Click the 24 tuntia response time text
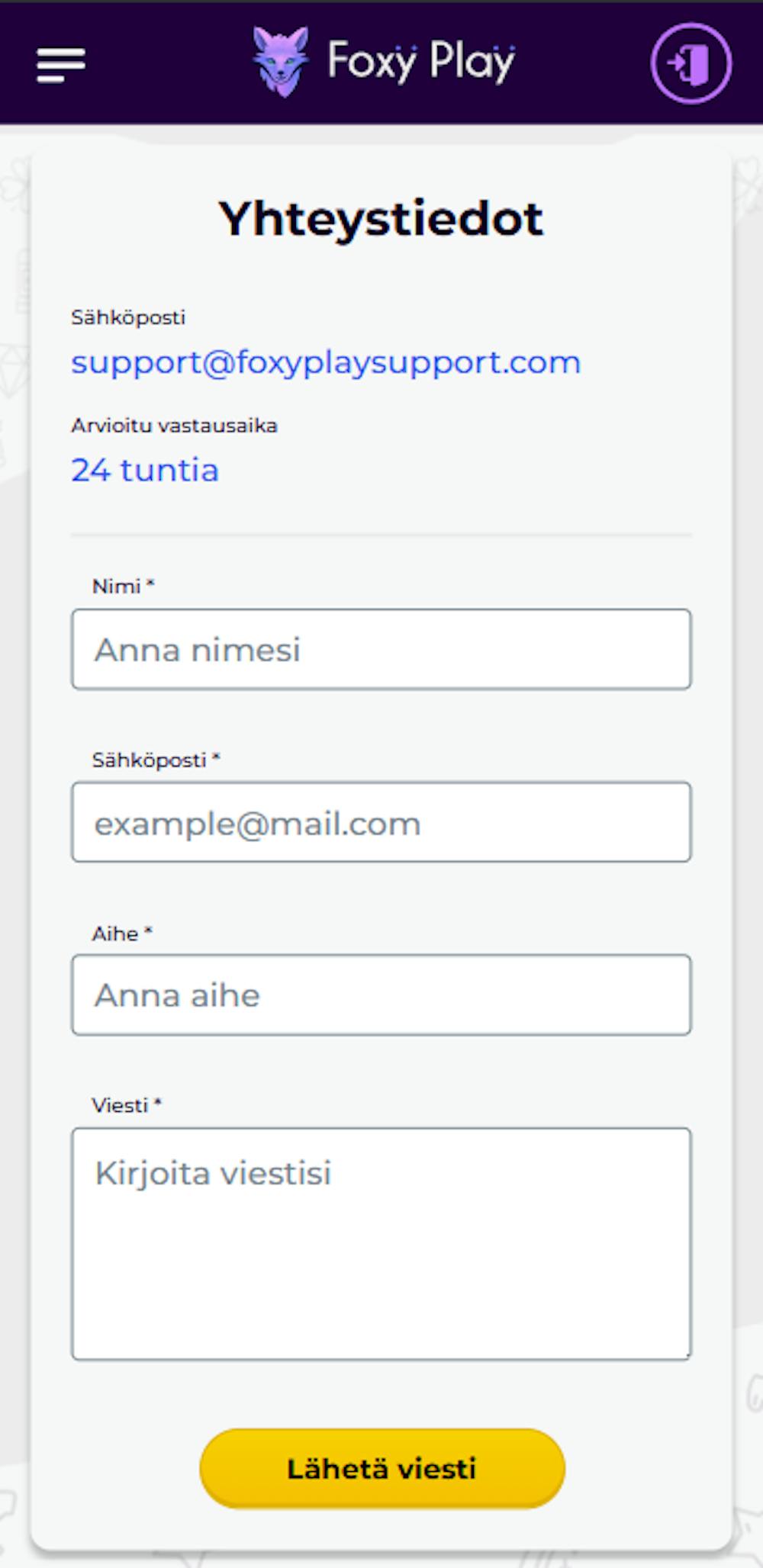This screenshot has height=1568, width=763. click(x=145, y=470)
